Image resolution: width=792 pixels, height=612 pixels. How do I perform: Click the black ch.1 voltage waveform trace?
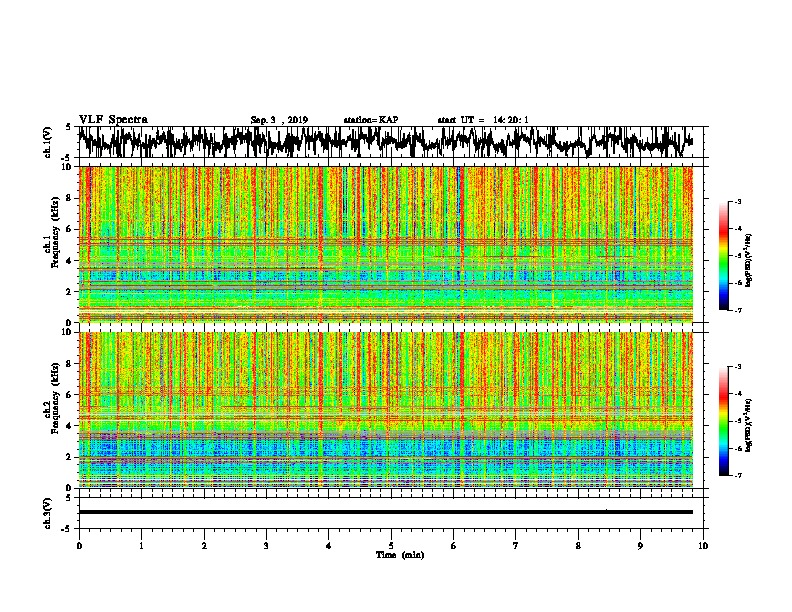(x=385, y=142)
